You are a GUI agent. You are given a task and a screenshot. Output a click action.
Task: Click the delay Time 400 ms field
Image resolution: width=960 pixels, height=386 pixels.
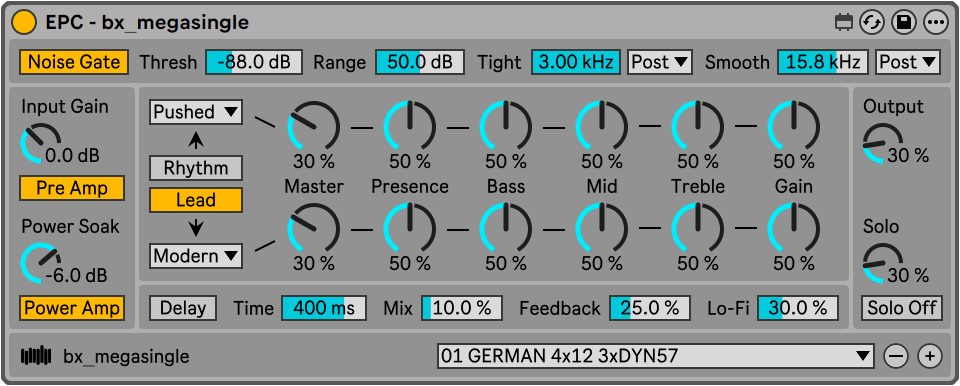[x=324, y=308]
